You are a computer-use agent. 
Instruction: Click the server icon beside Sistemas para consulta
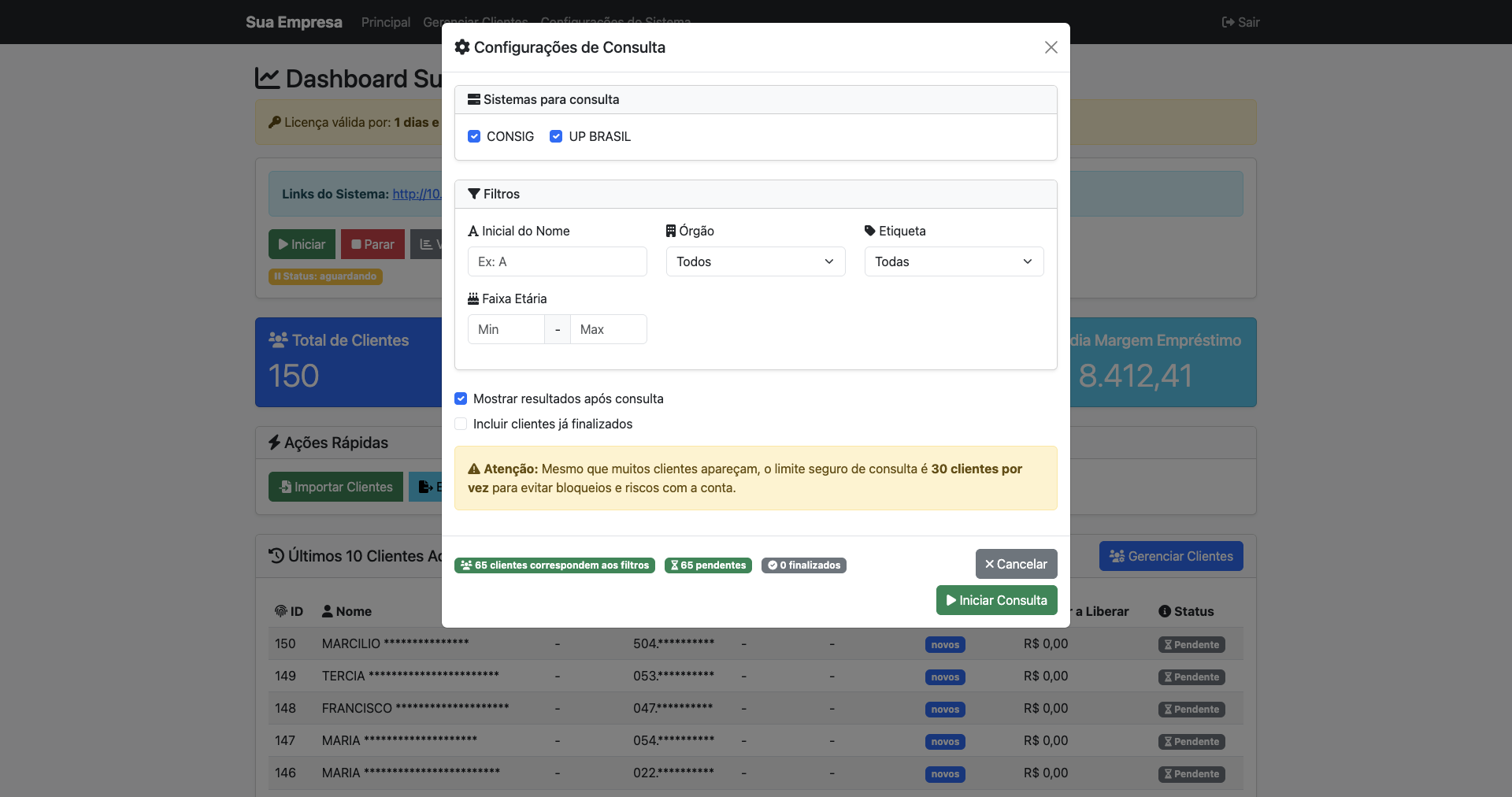(x=473, y=99)
